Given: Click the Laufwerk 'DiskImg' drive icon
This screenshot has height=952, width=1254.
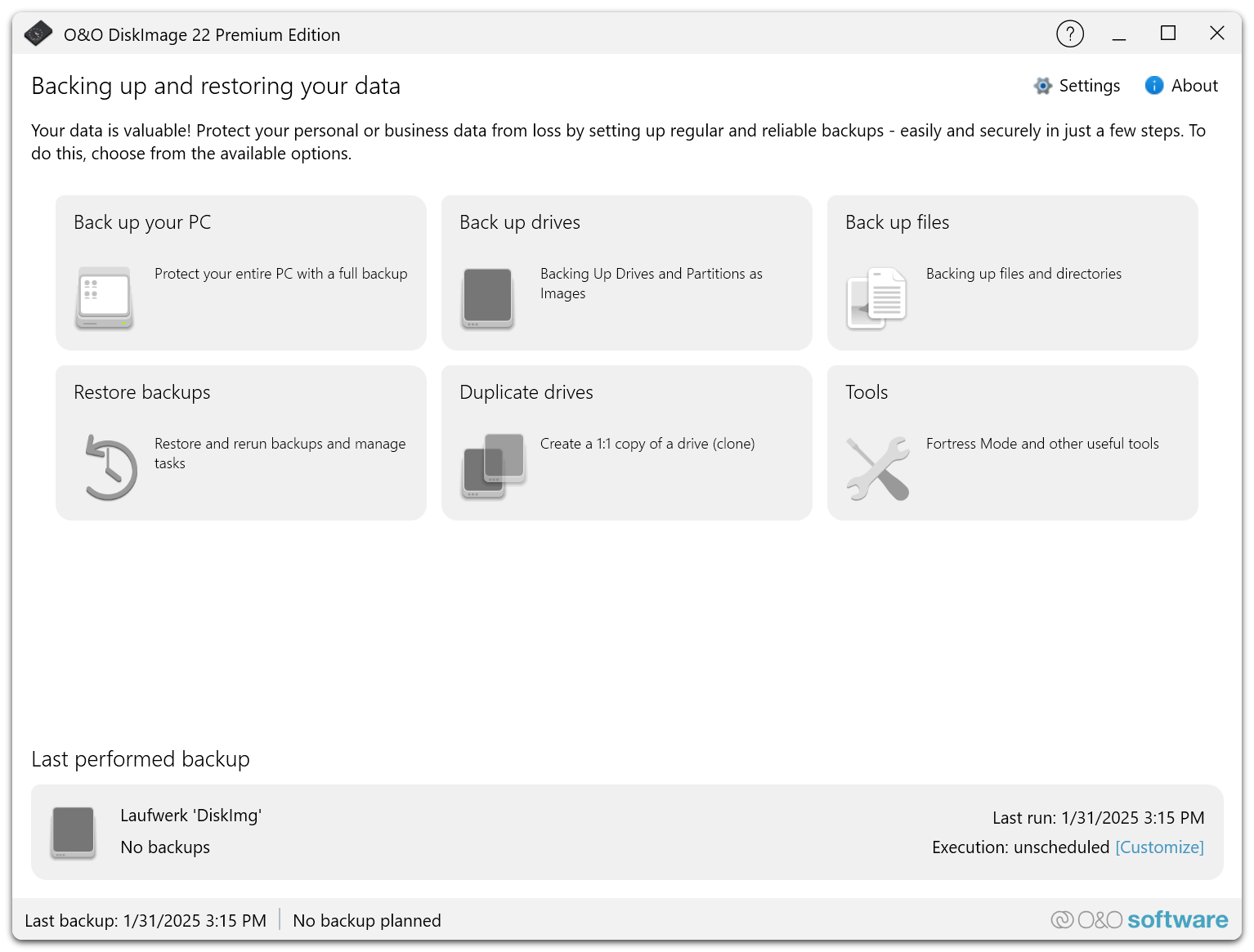Looking at the screenshot, I should pyautogui.click(x=74, y=832).
